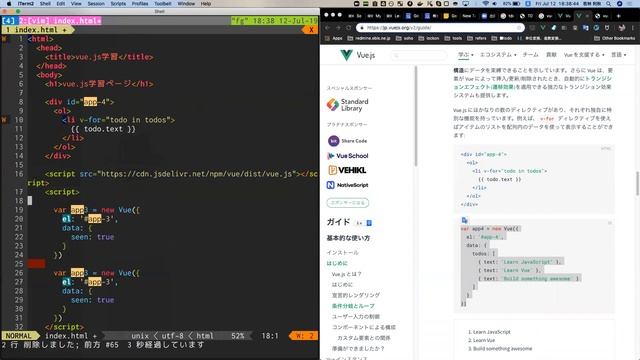Click line 10 li v-for code
Image resolution: width=640 pixels, height=360 pixels.
pyautogui.click(x=118, y=120)
